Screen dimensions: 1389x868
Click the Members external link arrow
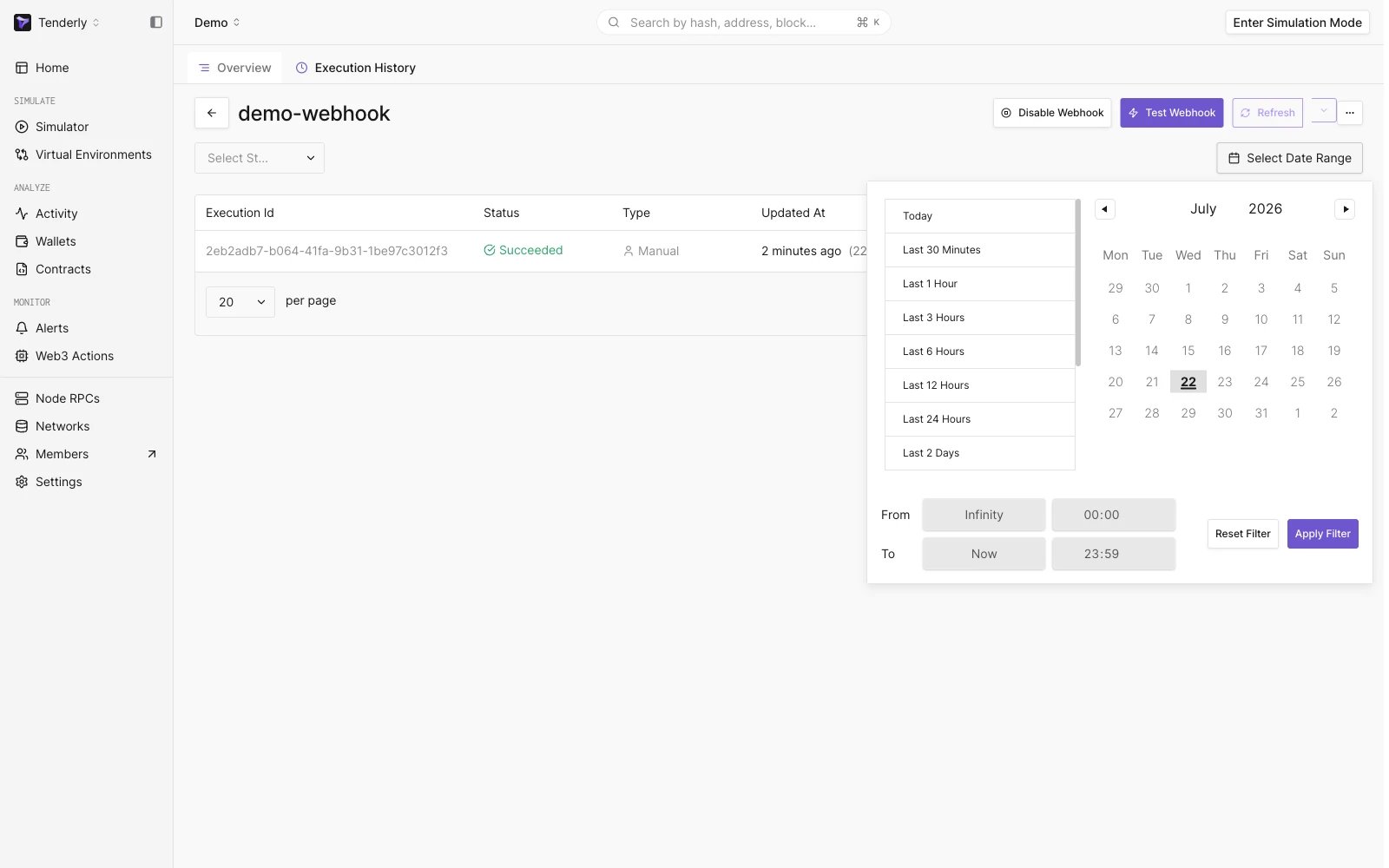tap(152, 454)
